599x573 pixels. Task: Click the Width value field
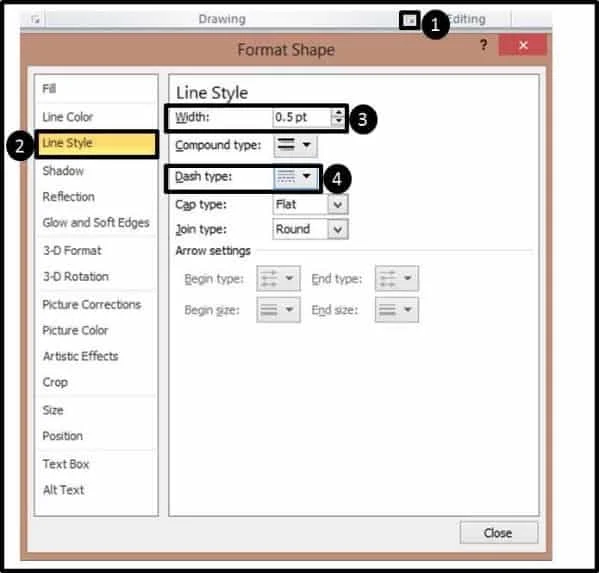click(x=302, y=117)
